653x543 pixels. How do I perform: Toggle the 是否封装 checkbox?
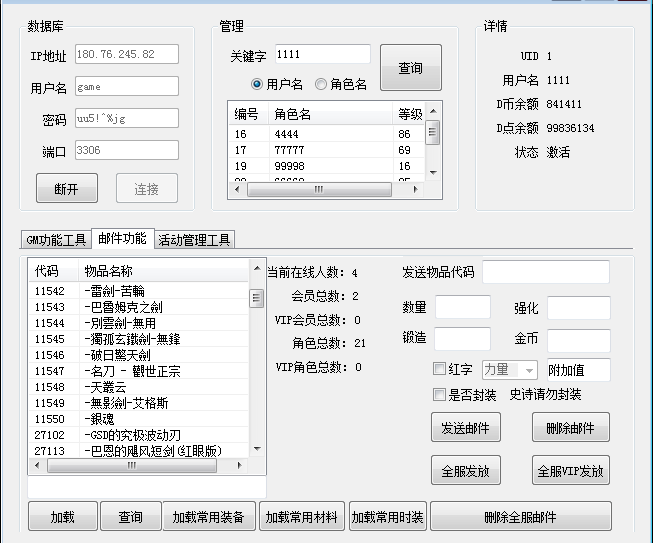point(439,394)
